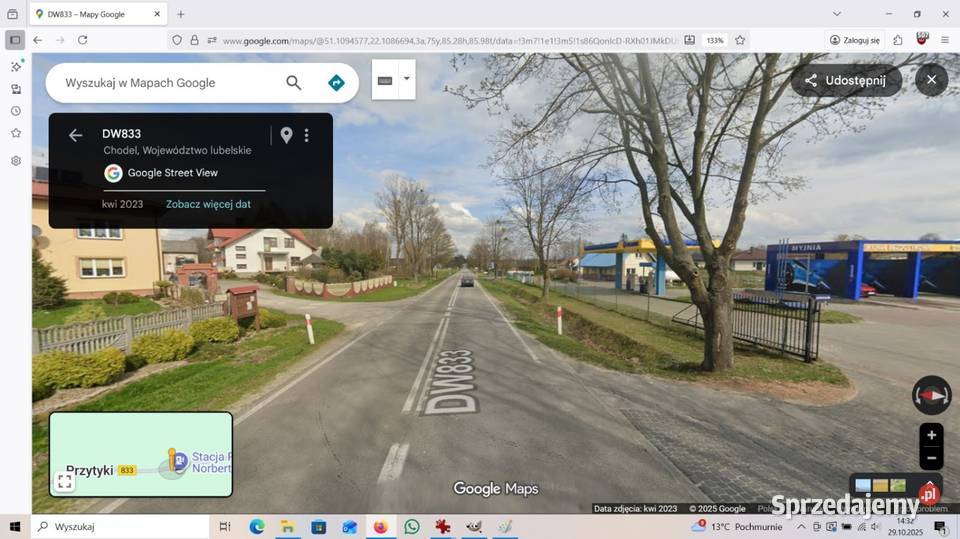Open Firefox from the taskbar
Screen dimensions: 960x539
pos(380,527)
